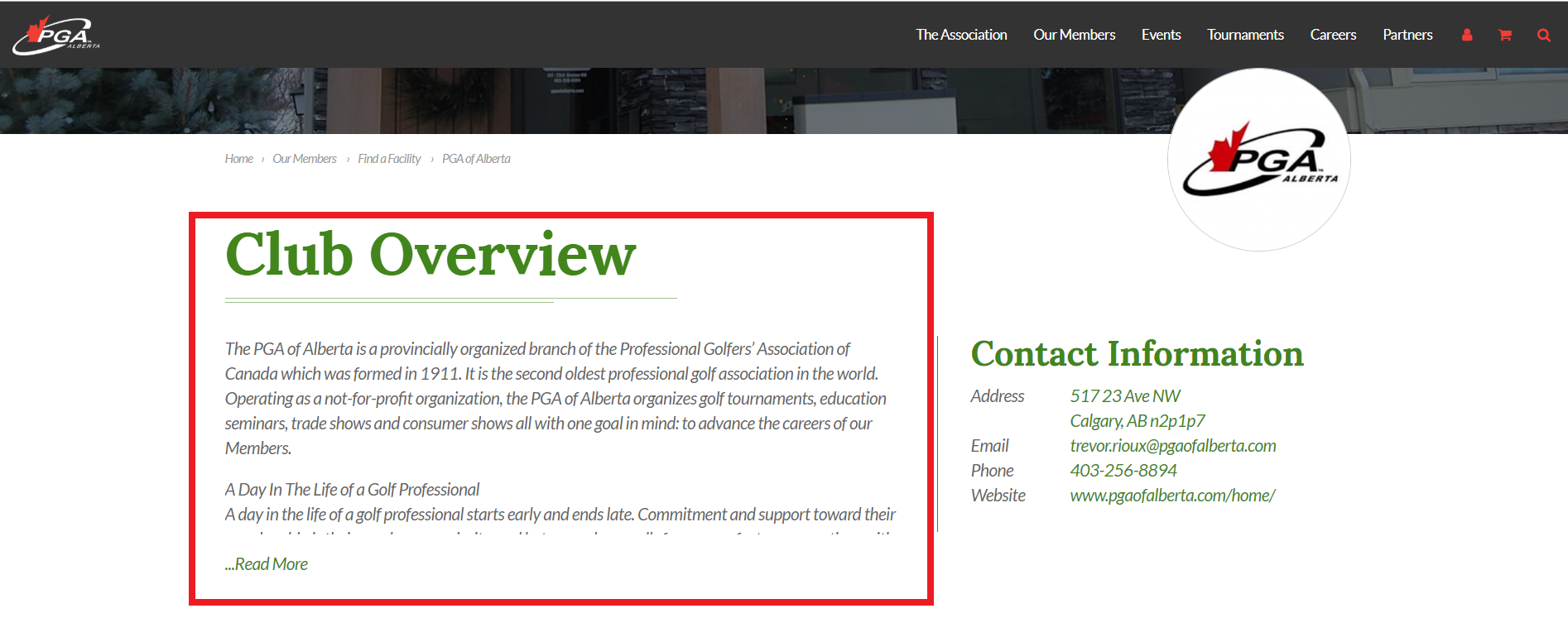Click PGA of Alberta breadcrumb
This screenshot has width=1568, height=642.
[x=476, y=159]
